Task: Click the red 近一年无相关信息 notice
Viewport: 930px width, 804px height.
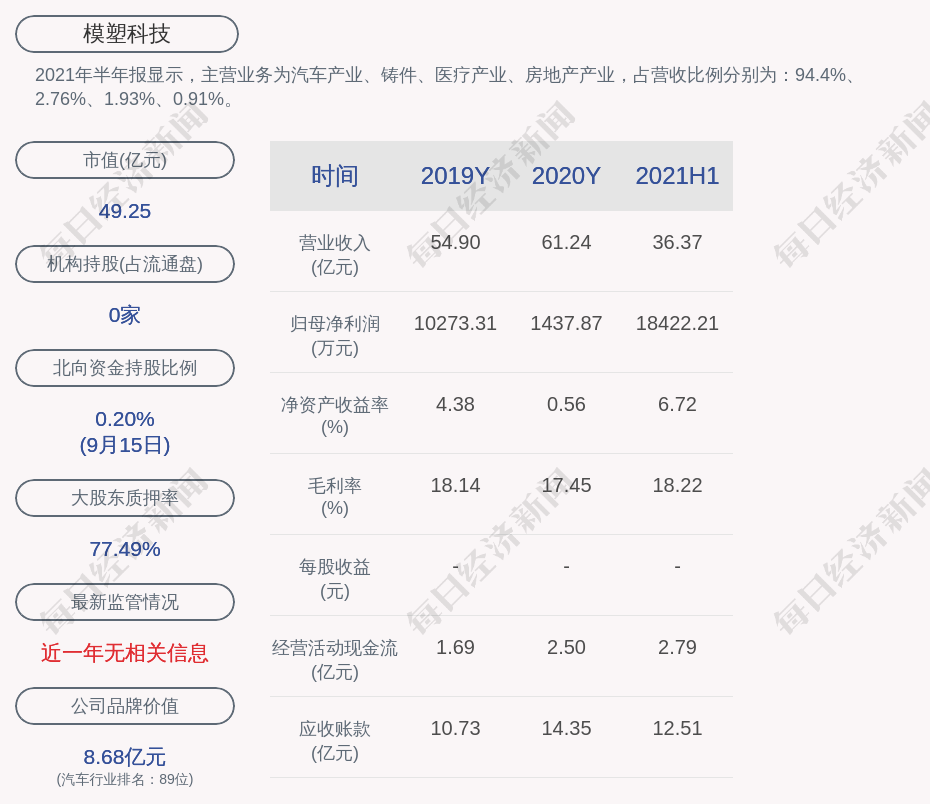Action: 124,653
